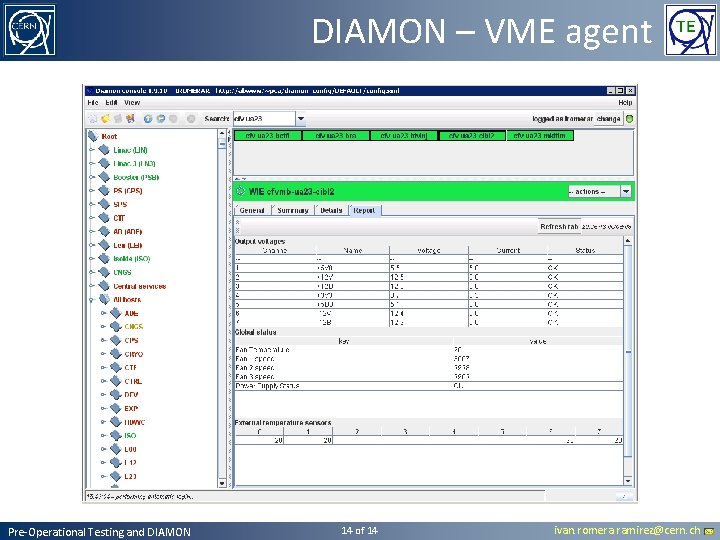Select Linac 3 (LN3) in the tree
Viewport: 720px width, 540px height.
[134, 163]
